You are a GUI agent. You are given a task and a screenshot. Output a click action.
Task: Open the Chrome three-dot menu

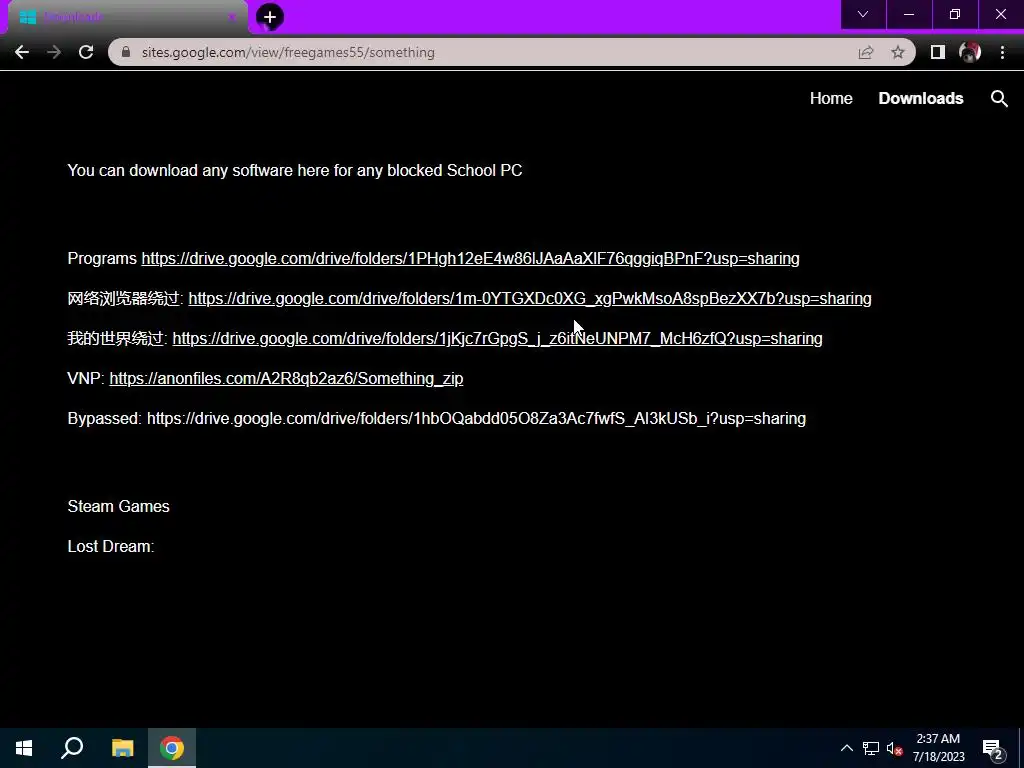(x=1002, y=52)
